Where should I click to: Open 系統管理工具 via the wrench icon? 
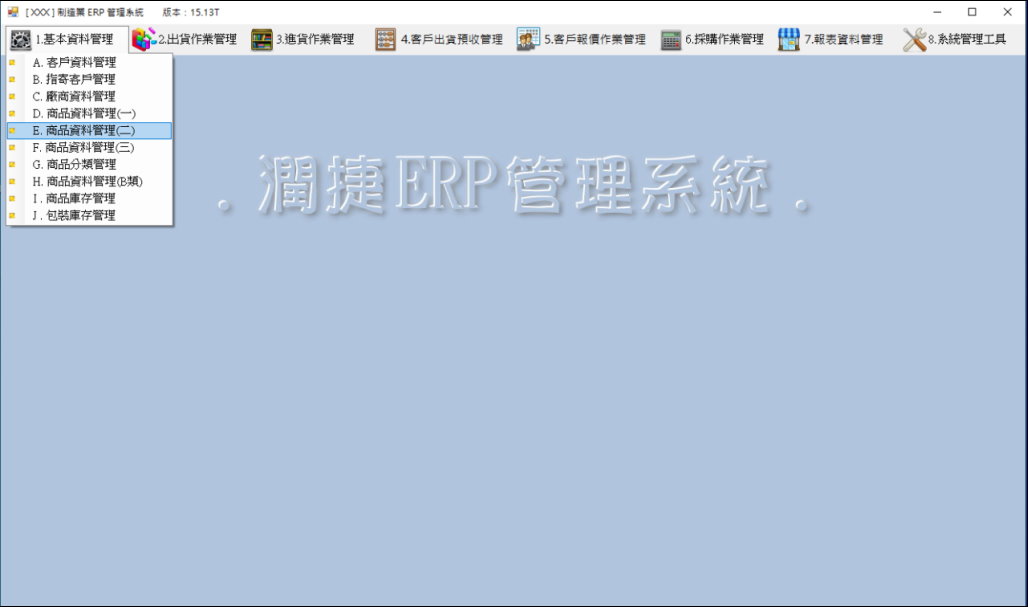[914, 40]
